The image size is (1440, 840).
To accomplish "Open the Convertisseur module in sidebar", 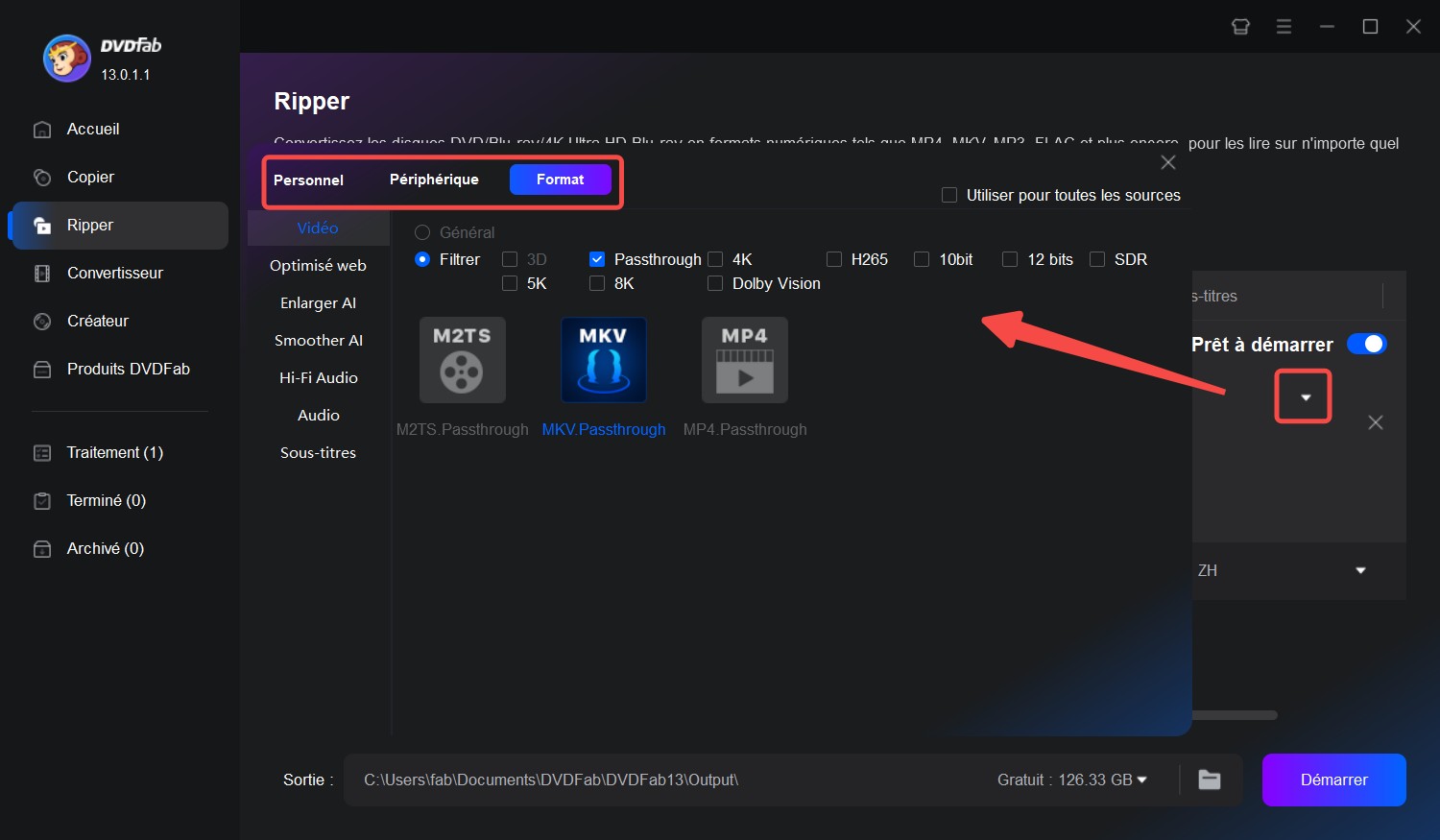I will click(114, 273).
